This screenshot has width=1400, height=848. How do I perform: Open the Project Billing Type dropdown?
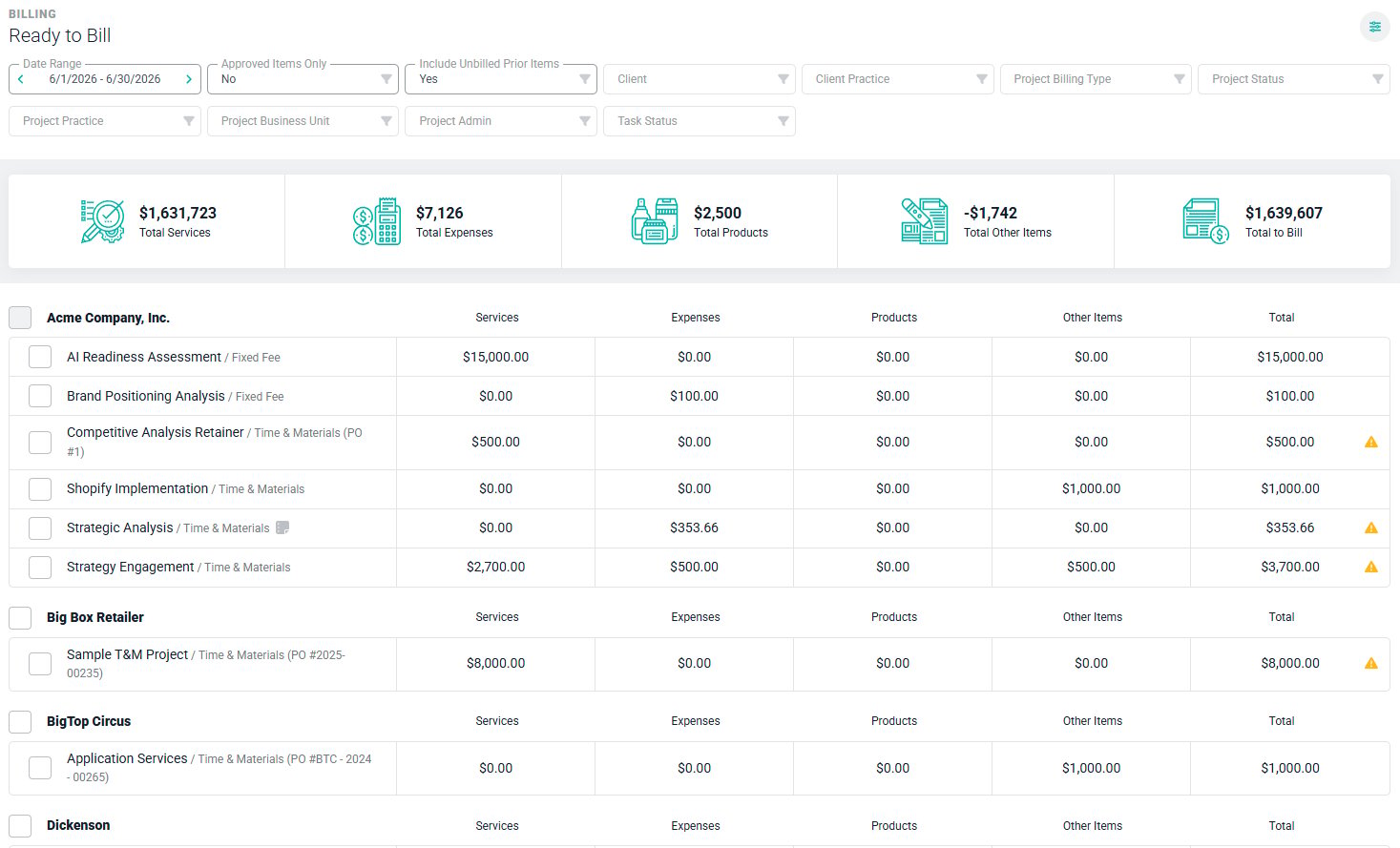[1096, 79]
